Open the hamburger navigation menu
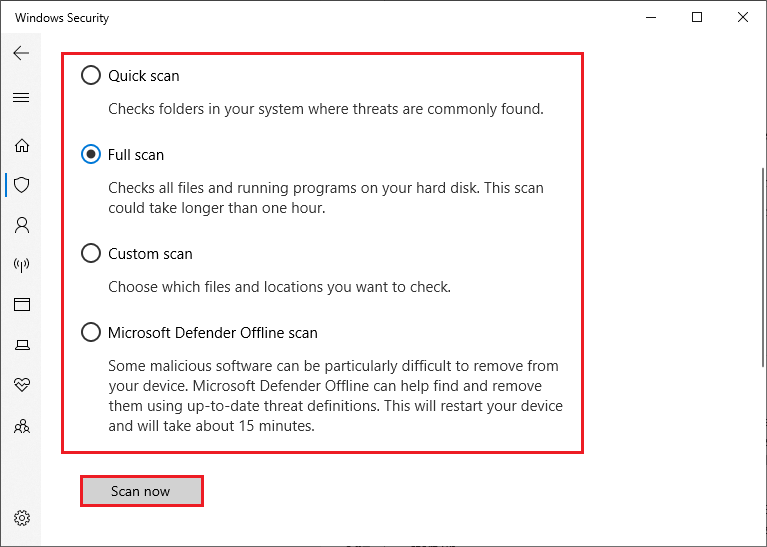The width and height of the screenshot is (767, 547). tap(21, 97)
